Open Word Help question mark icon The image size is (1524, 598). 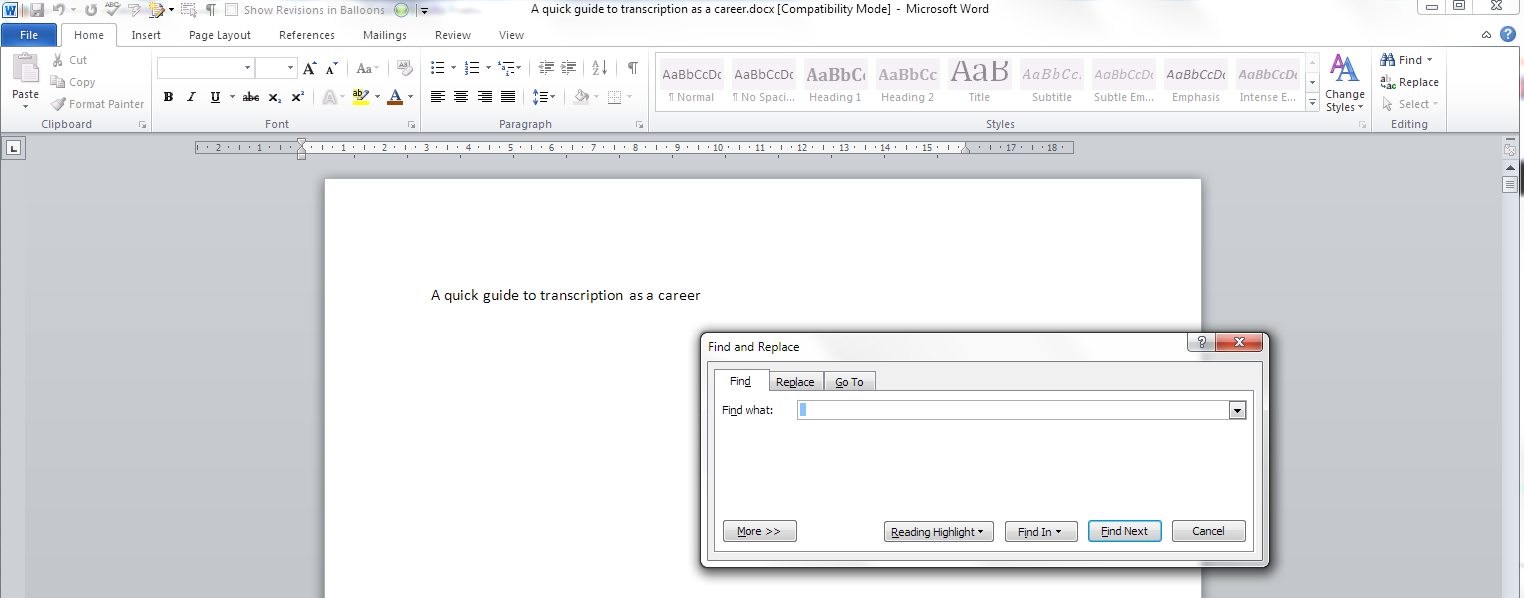[1508, 34]
